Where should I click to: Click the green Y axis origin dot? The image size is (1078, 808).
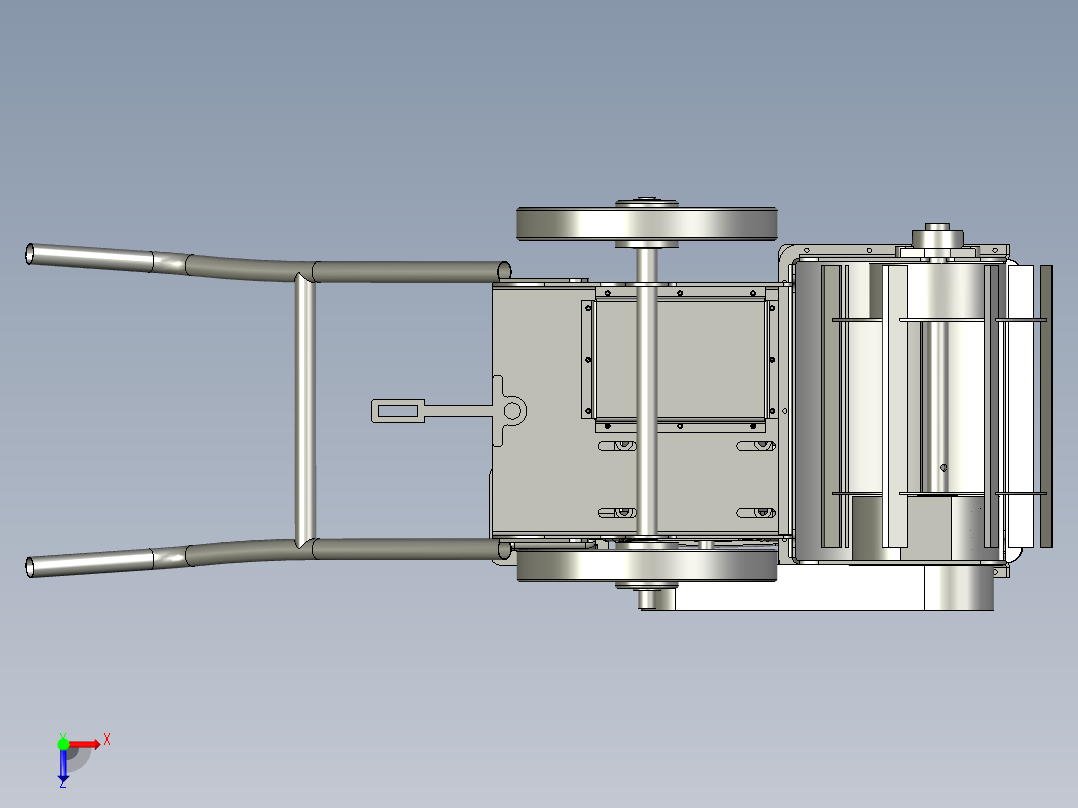coord(63,744)
